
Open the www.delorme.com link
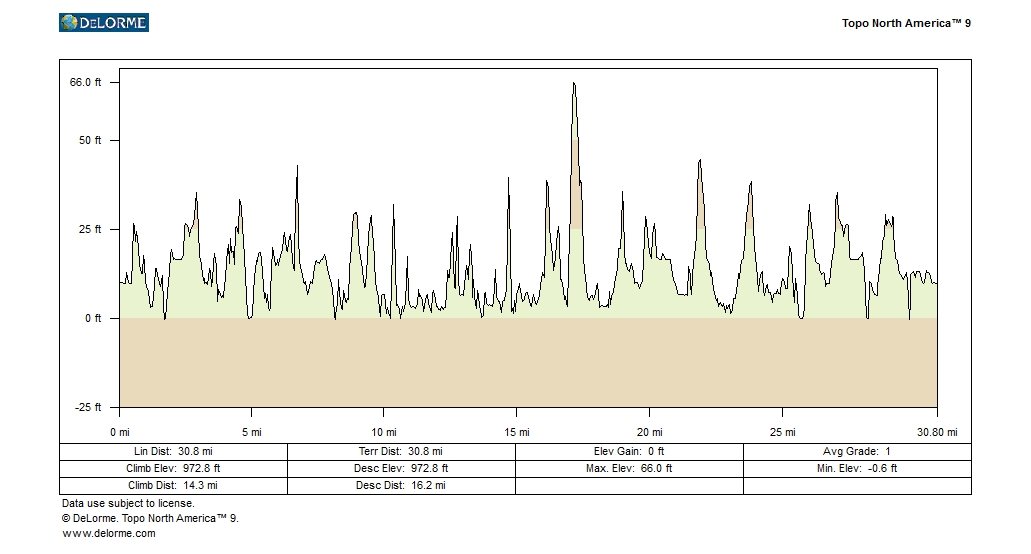(109, 533)
